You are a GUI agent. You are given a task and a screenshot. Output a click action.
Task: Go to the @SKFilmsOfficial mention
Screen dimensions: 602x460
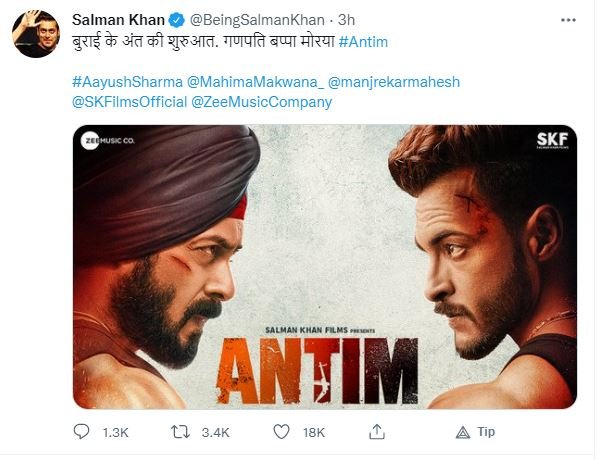130,101
